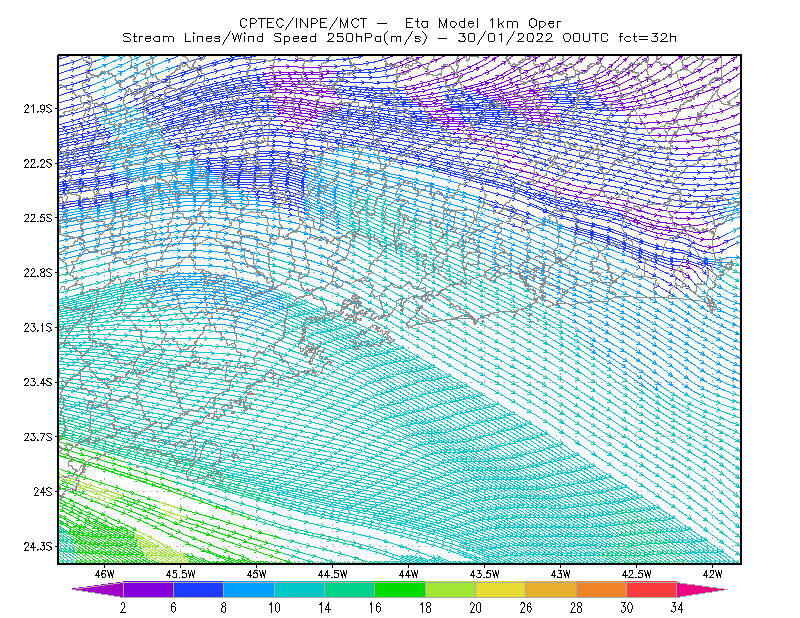
Task: Click the cyan 10-14 m/s legend swatch
Action: pos(299,589)
